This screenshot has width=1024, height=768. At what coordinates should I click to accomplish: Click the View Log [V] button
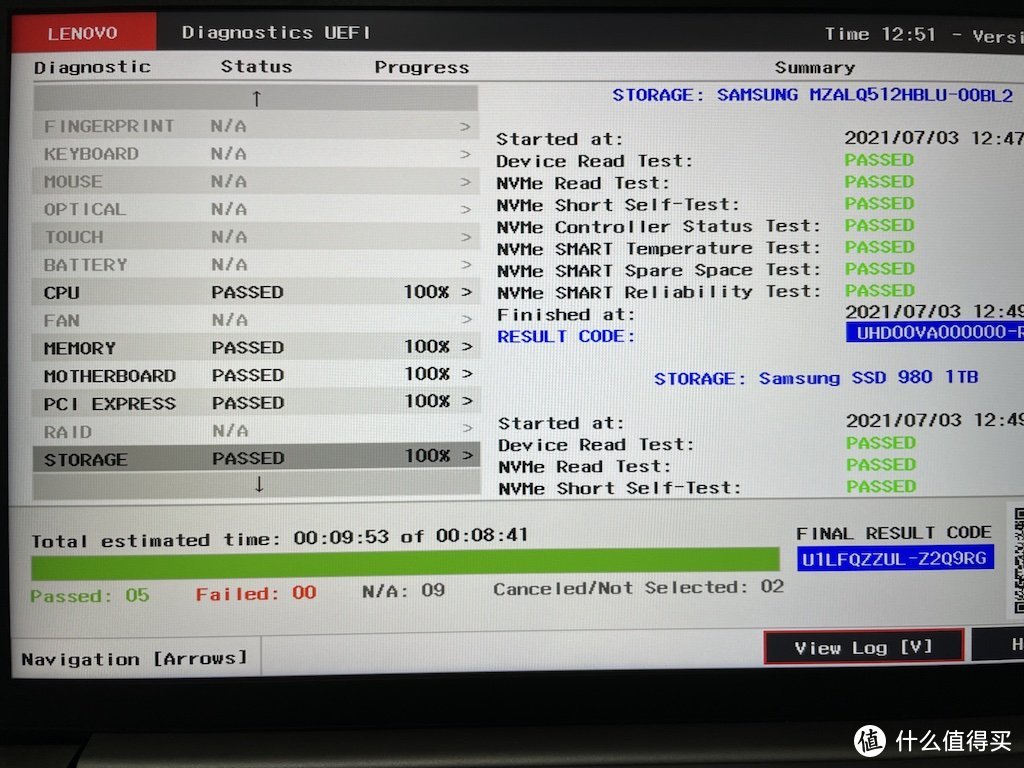[863, 647]
